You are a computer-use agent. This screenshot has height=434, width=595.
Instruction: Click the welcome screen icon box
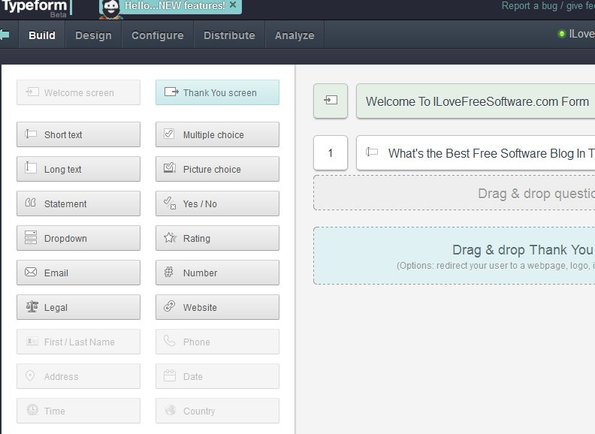[x=331, y=101]
